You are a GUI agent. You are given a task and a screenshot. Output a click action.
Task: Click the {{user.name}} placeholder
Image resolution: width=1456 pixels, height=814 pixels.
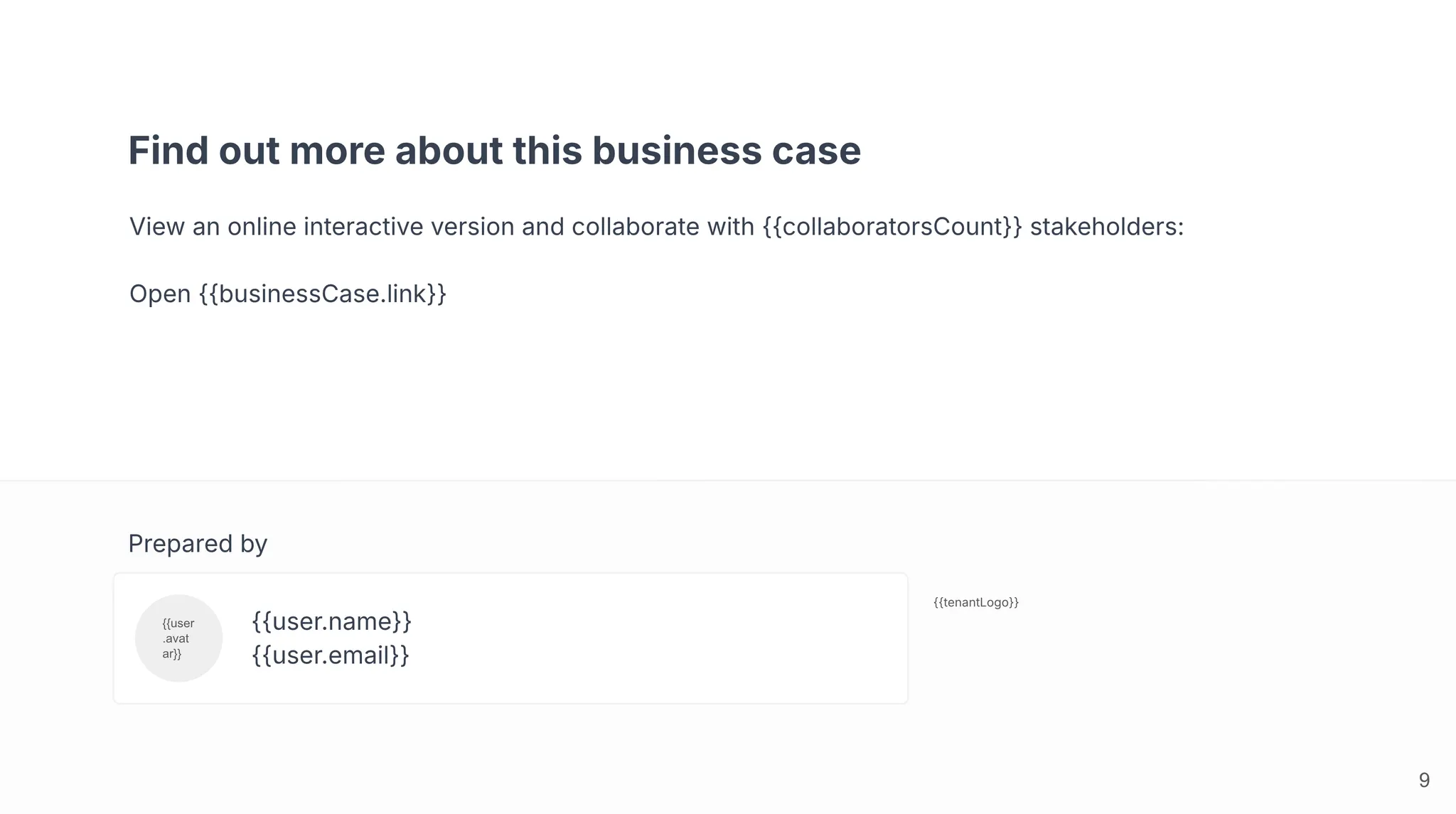[331, 621]
